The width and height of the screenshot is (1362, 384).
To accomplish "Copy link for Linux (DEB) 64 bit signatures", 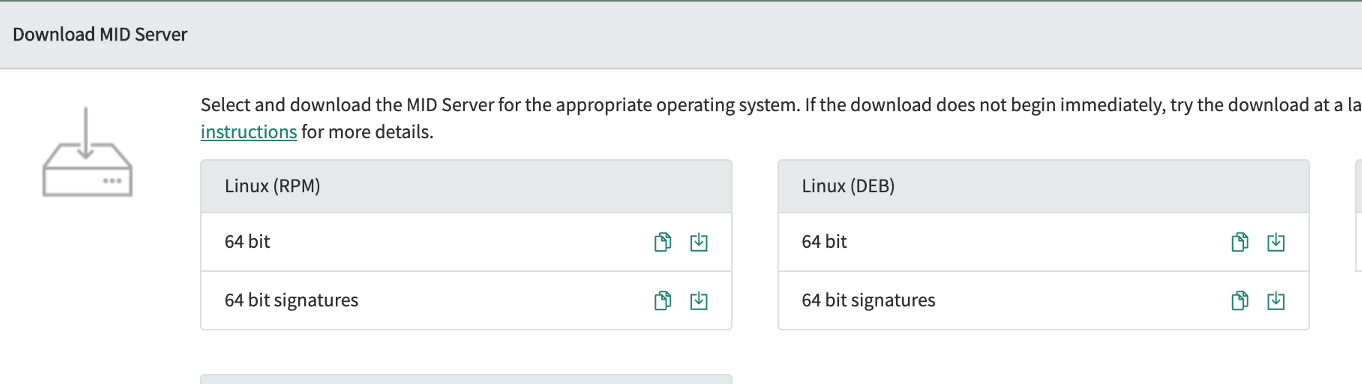I will [x=1240, y=300].
